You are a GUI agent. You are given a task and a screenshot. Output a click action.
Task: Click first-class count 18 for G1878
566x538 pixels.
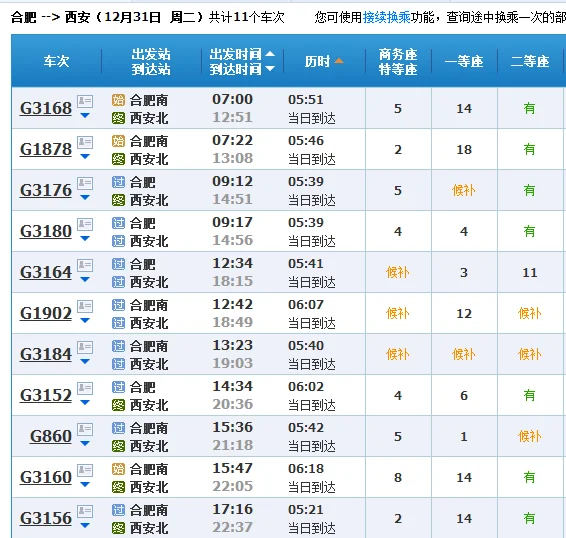pyautogui.click(x=464, y=149)
